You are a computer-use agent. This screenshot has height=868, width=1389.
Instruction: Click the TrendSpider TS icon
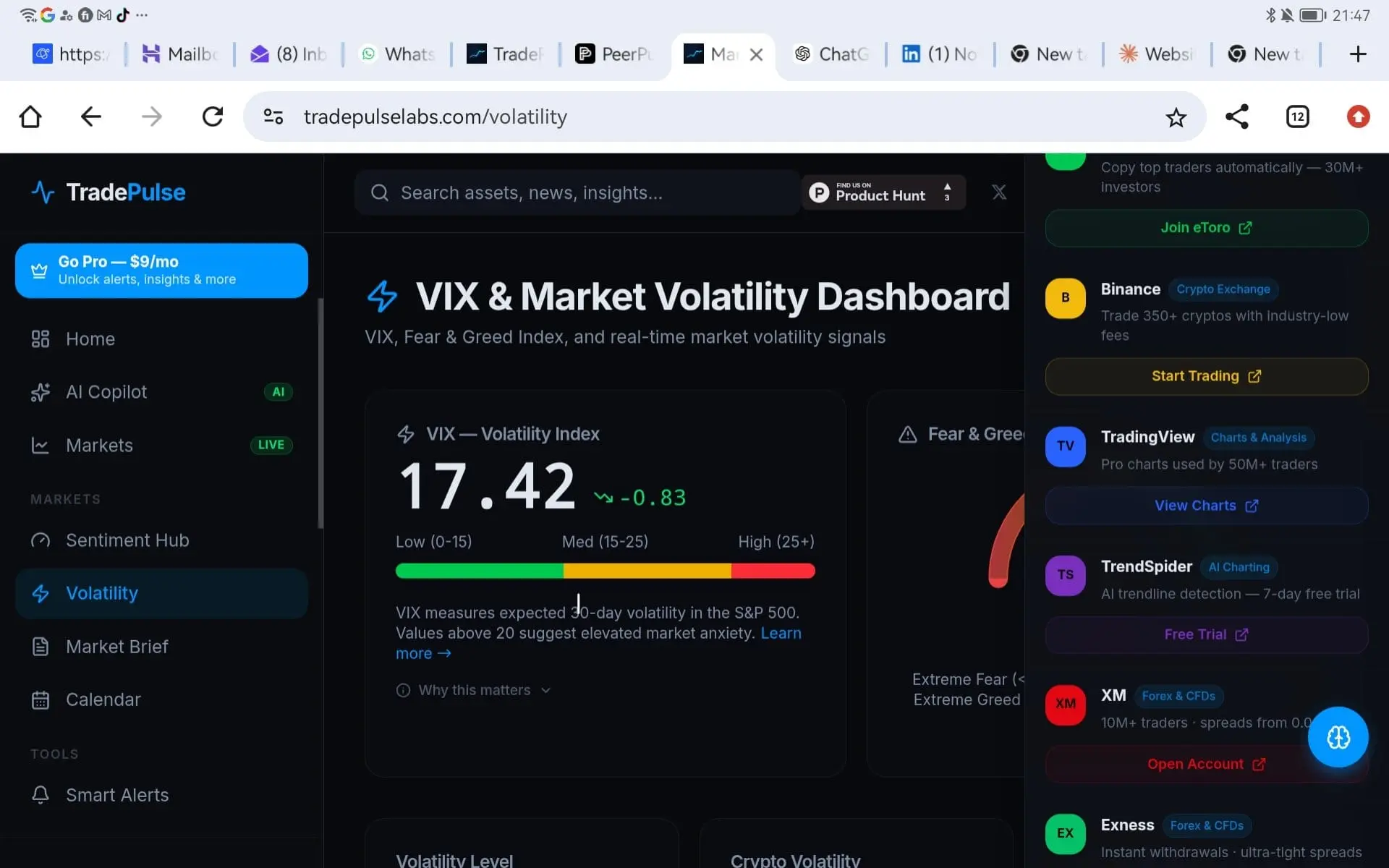[1066, 575]
